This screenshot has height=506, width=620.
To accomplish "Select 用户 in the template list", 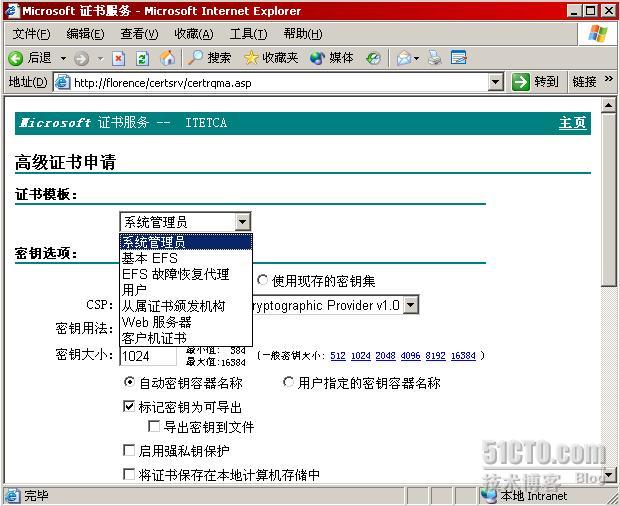I will (x=186, y=290).
